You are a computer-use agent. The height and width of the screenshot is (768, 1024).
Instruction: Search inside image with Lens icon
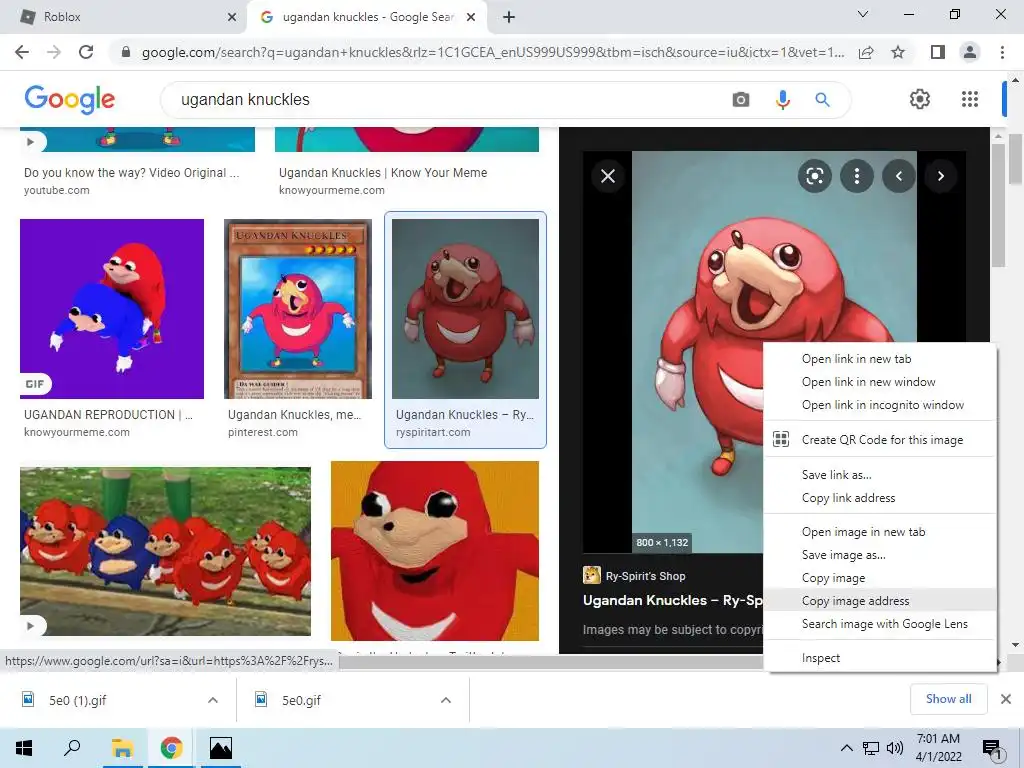(x=814, y=176)
